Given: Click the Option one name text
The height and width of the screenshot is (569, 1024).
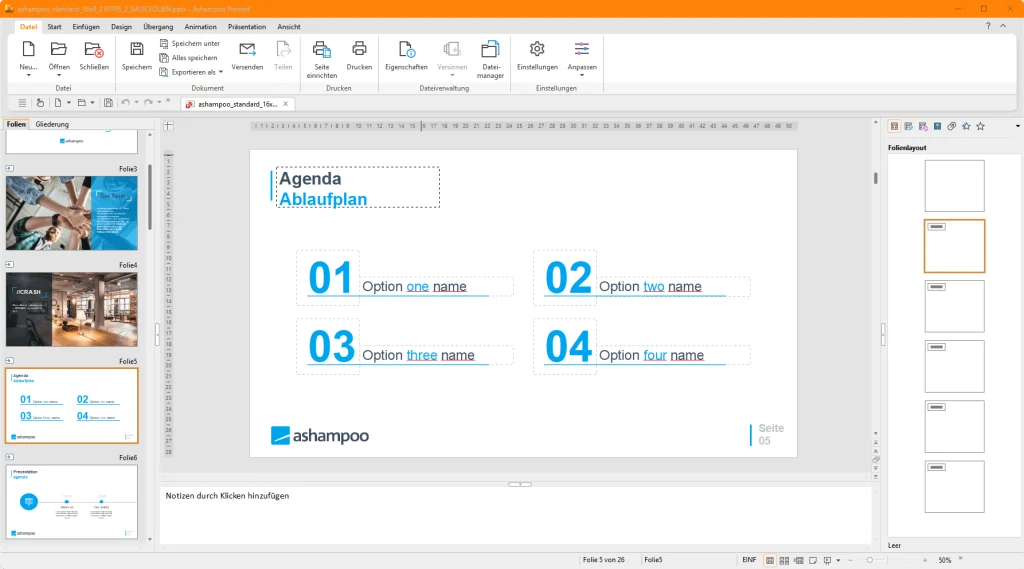Looking at the screenshot, I should [x=415, y=286].
